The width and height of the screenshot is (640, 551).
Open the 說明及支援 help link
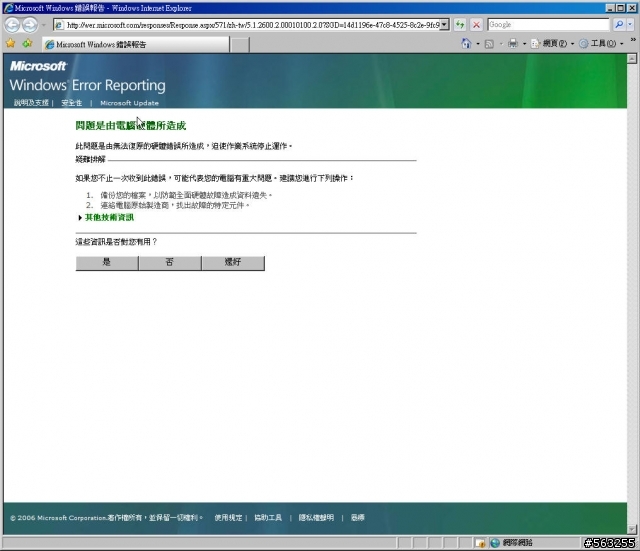click(31, 103)
